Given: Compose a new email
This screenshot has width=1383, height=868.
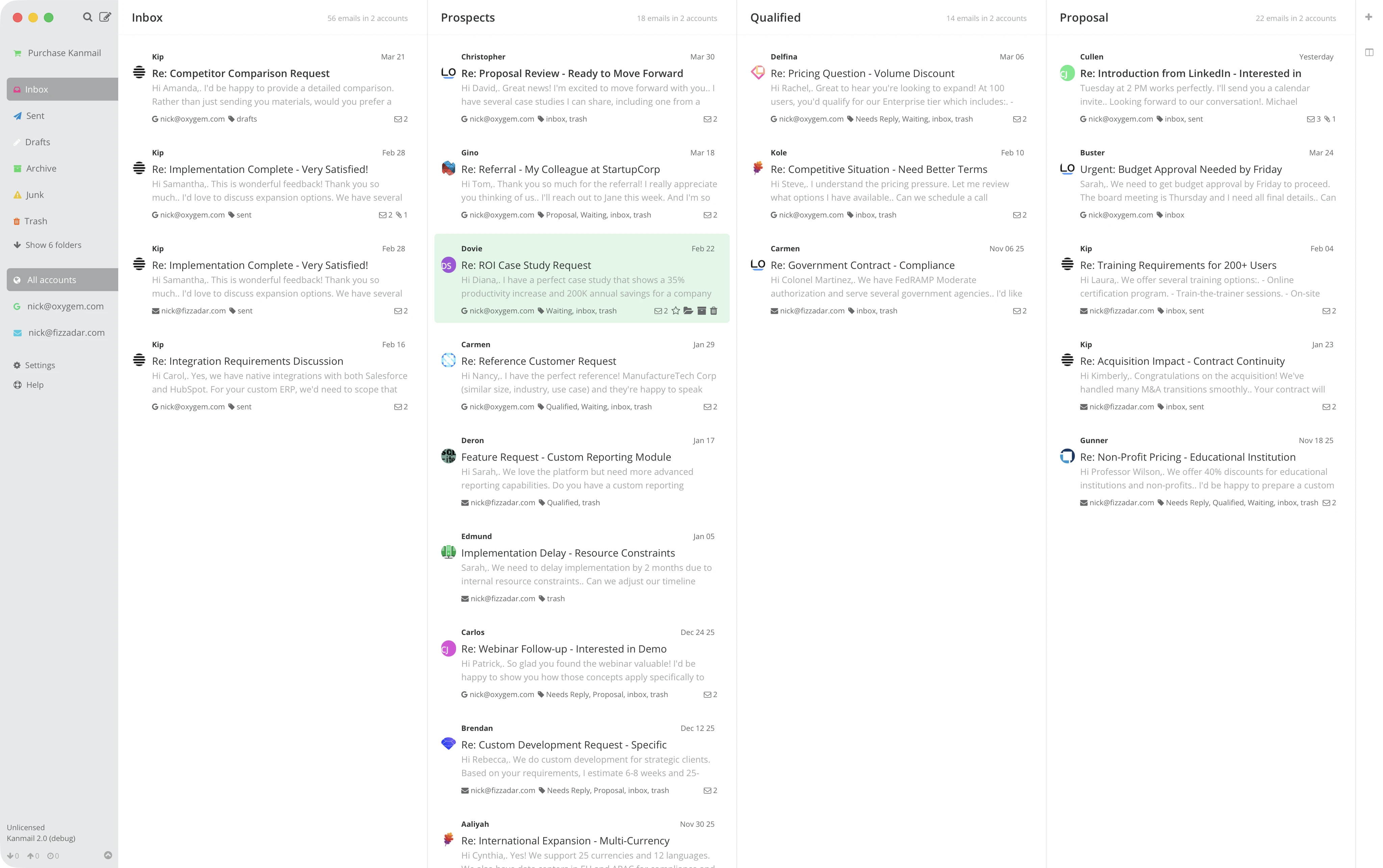Looking at the screenshot, I should pos(105,17).
